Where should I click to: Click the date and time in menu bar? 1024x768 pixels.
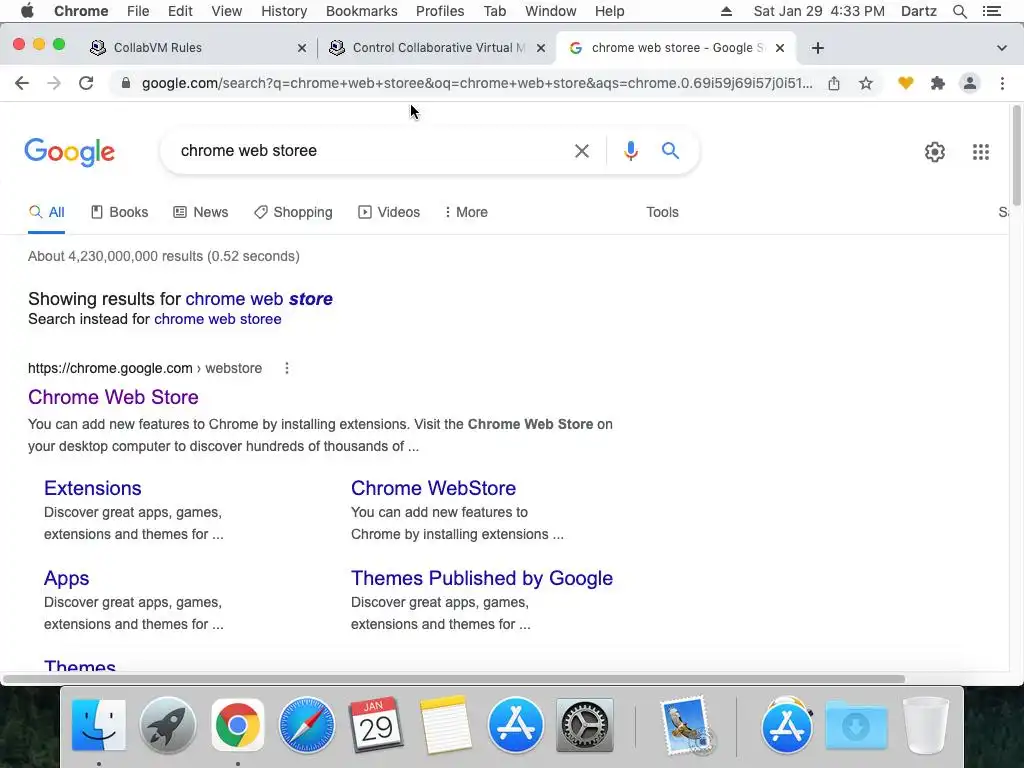tap(819, 11)
